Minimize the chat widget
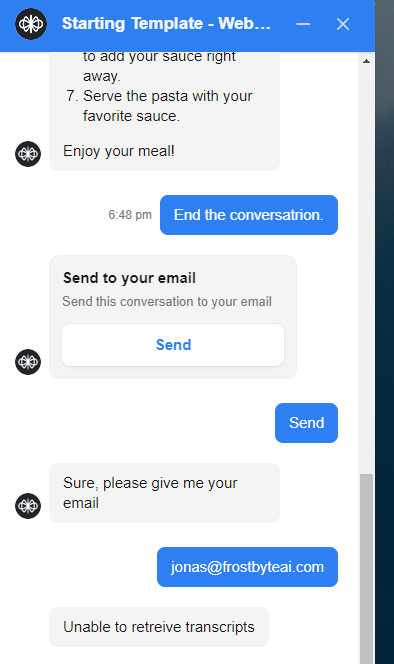This screenshot has width=394, height=664. click(303, 24)
